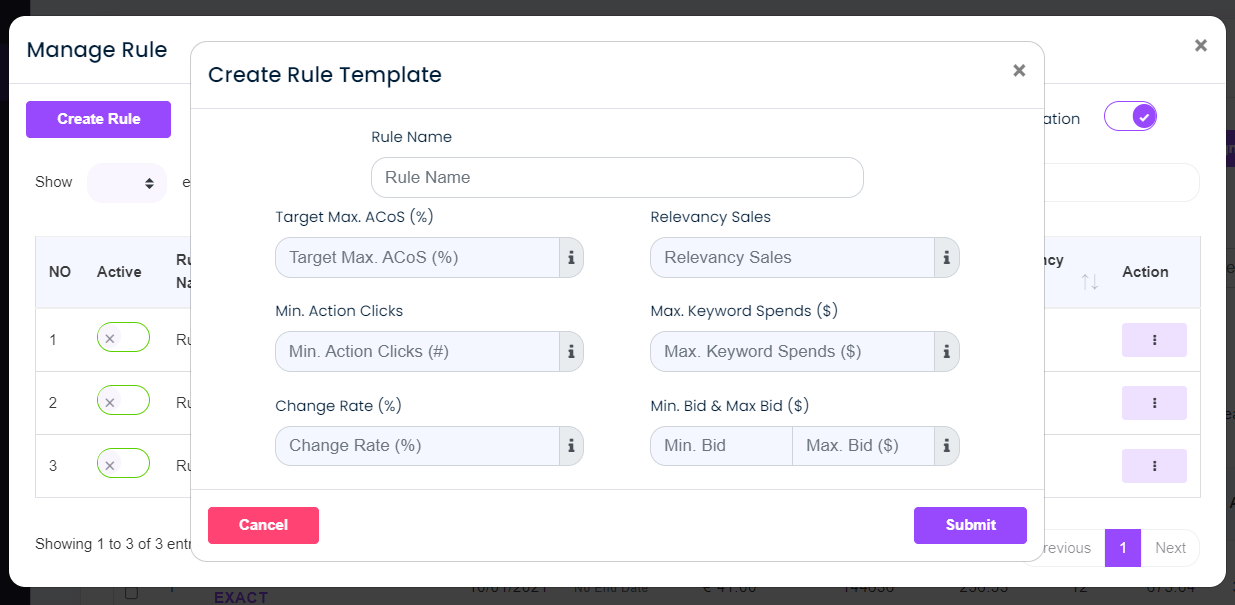
Task: Open three-dot action menu for rule 3
Action: (1154, 466)
